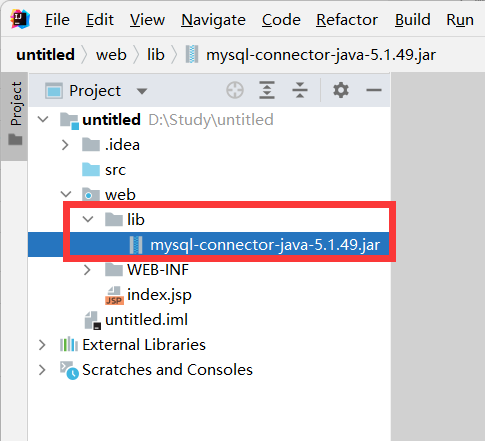The width and height of the screenshot is (485, 441).
Task: Click the locate/select opened file target icon
Action: click(x=235, y=90)
